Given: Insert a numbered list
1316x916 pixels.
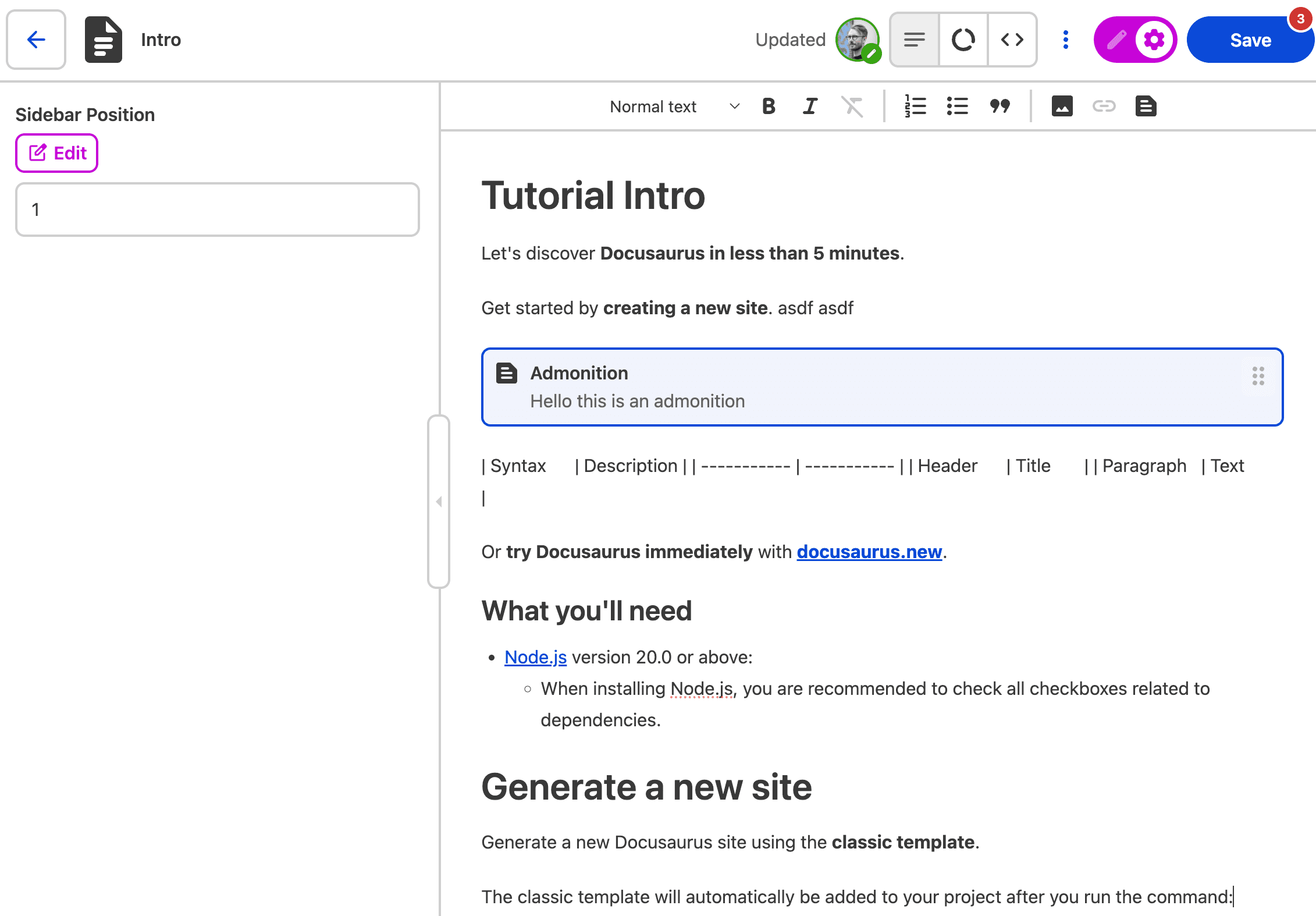Looking at the screenshot, I should pos(915,106).
